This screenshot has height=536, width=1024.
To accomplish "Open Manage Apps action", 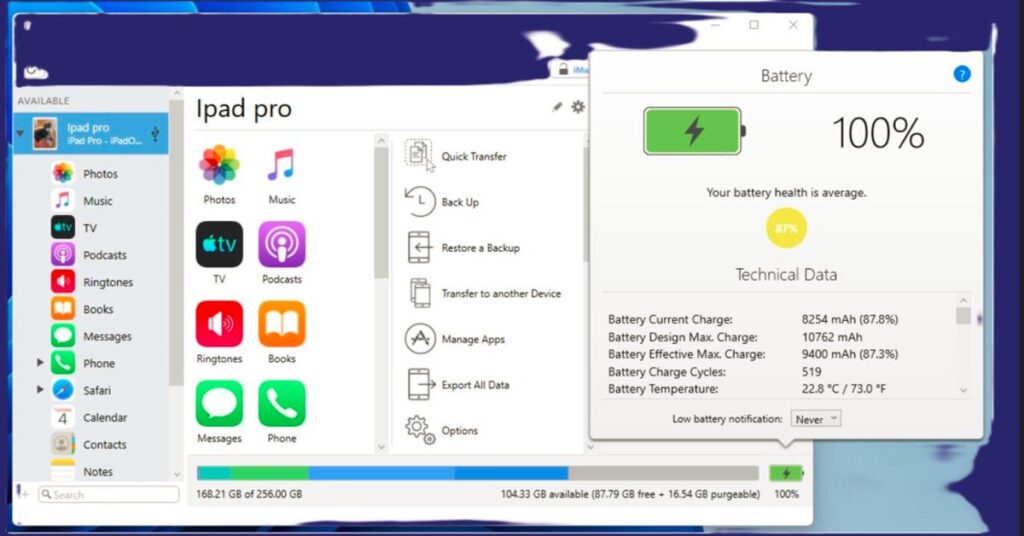I will pos(455,339).
